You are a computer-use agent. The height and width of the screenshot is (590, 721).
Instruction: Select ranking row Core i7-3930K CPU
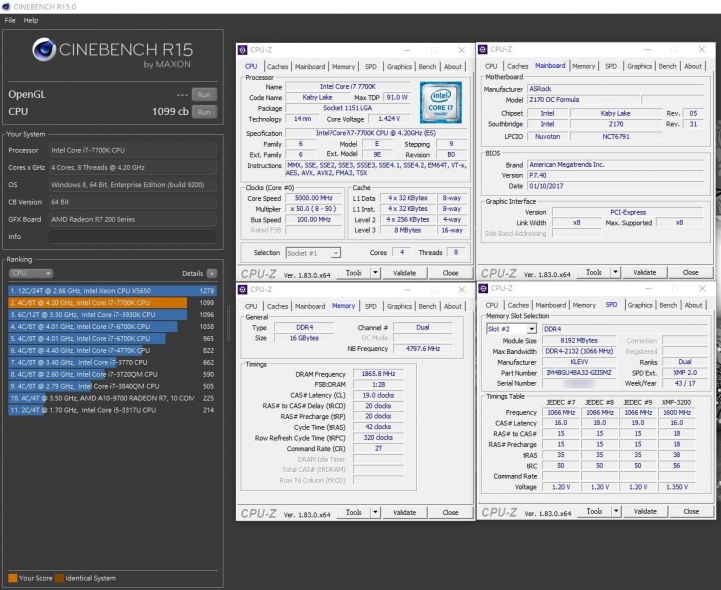(x=112, y=315)
